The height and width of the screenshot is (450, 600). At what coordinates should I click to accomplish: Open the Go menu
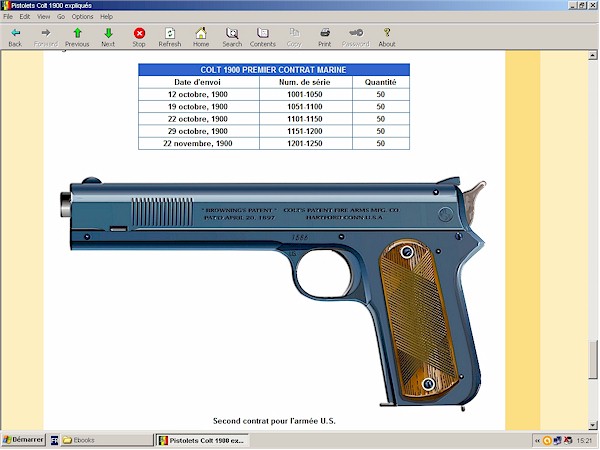61,16
